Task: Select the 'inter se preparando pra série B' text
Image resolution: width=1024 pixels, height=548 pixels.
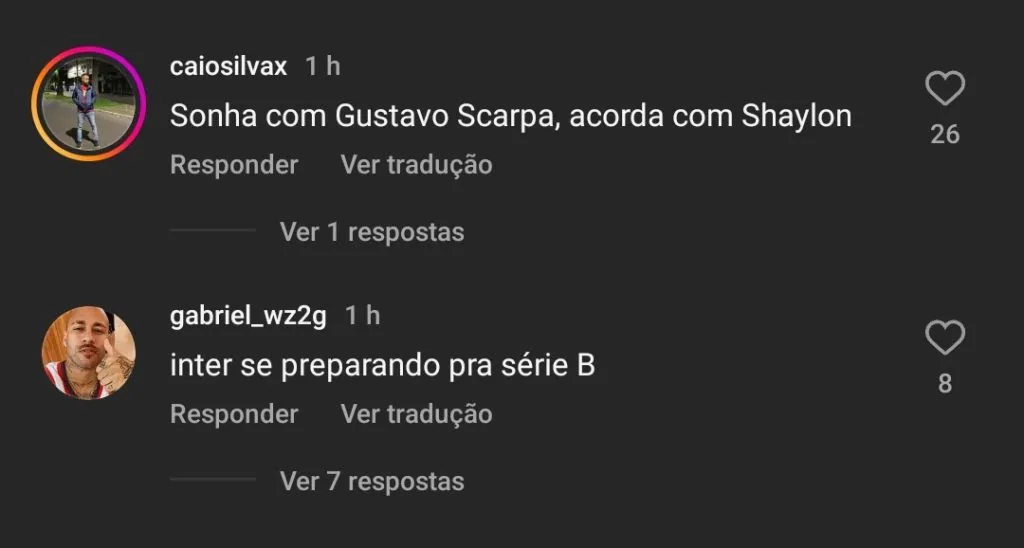Action: coord(382,366)
